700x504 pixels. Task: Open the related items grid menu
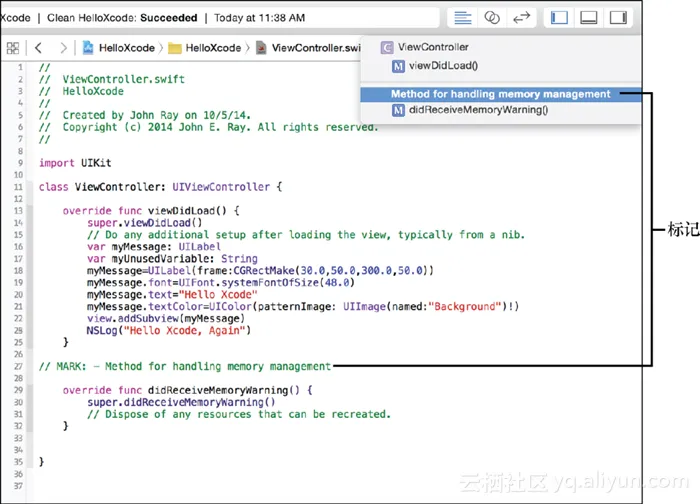click(x=13, y=48)
